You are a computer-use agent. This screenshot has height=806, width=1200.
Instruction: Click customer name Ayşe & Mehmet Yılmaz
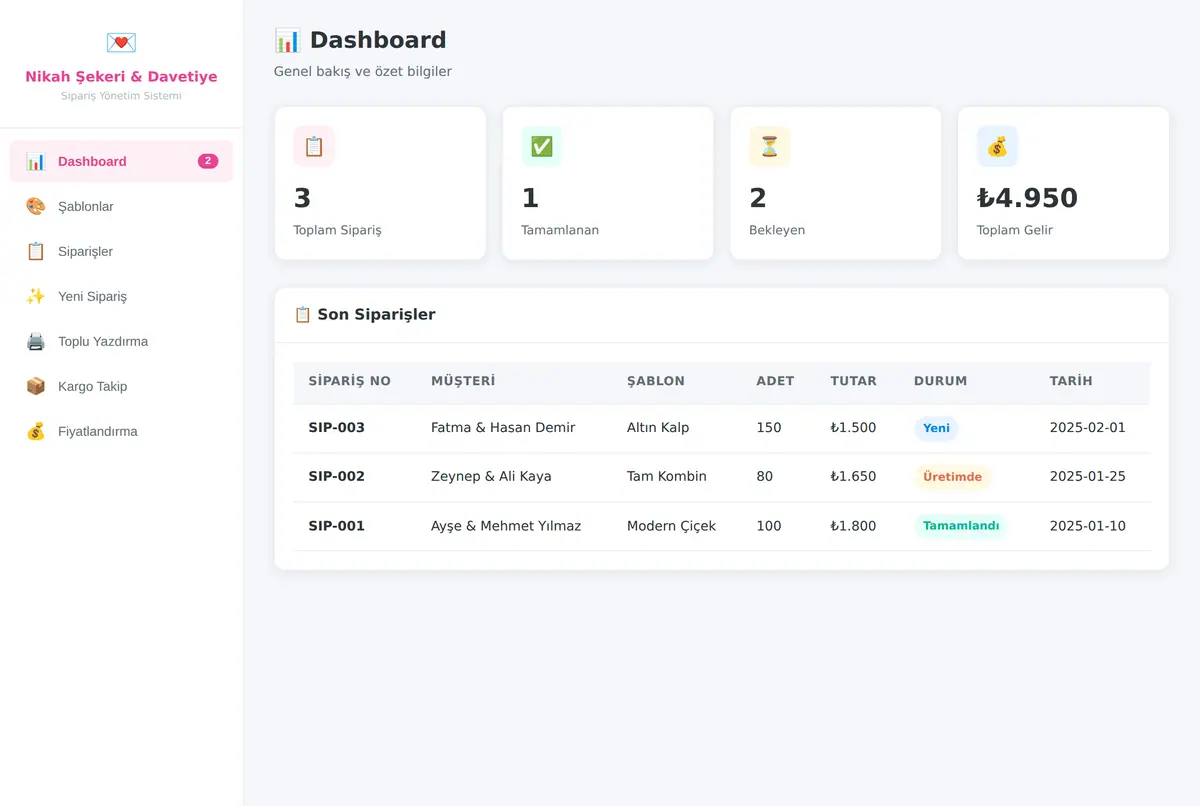[x=506, y=526]
